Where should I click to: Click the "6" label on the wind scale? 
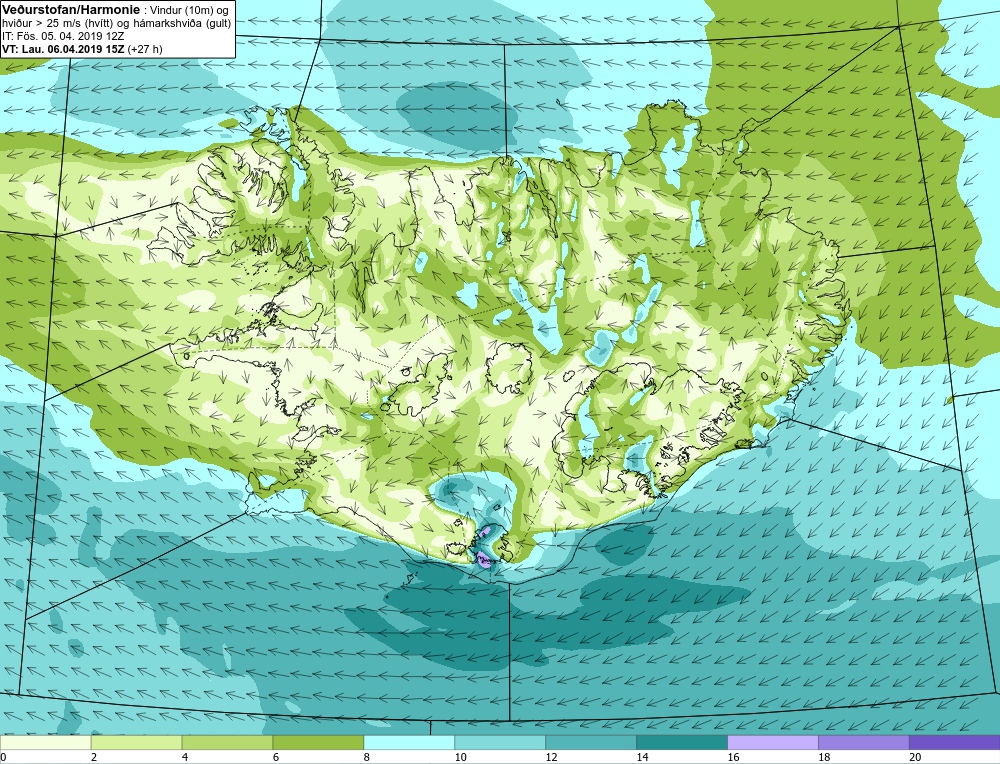pos(276,757)
